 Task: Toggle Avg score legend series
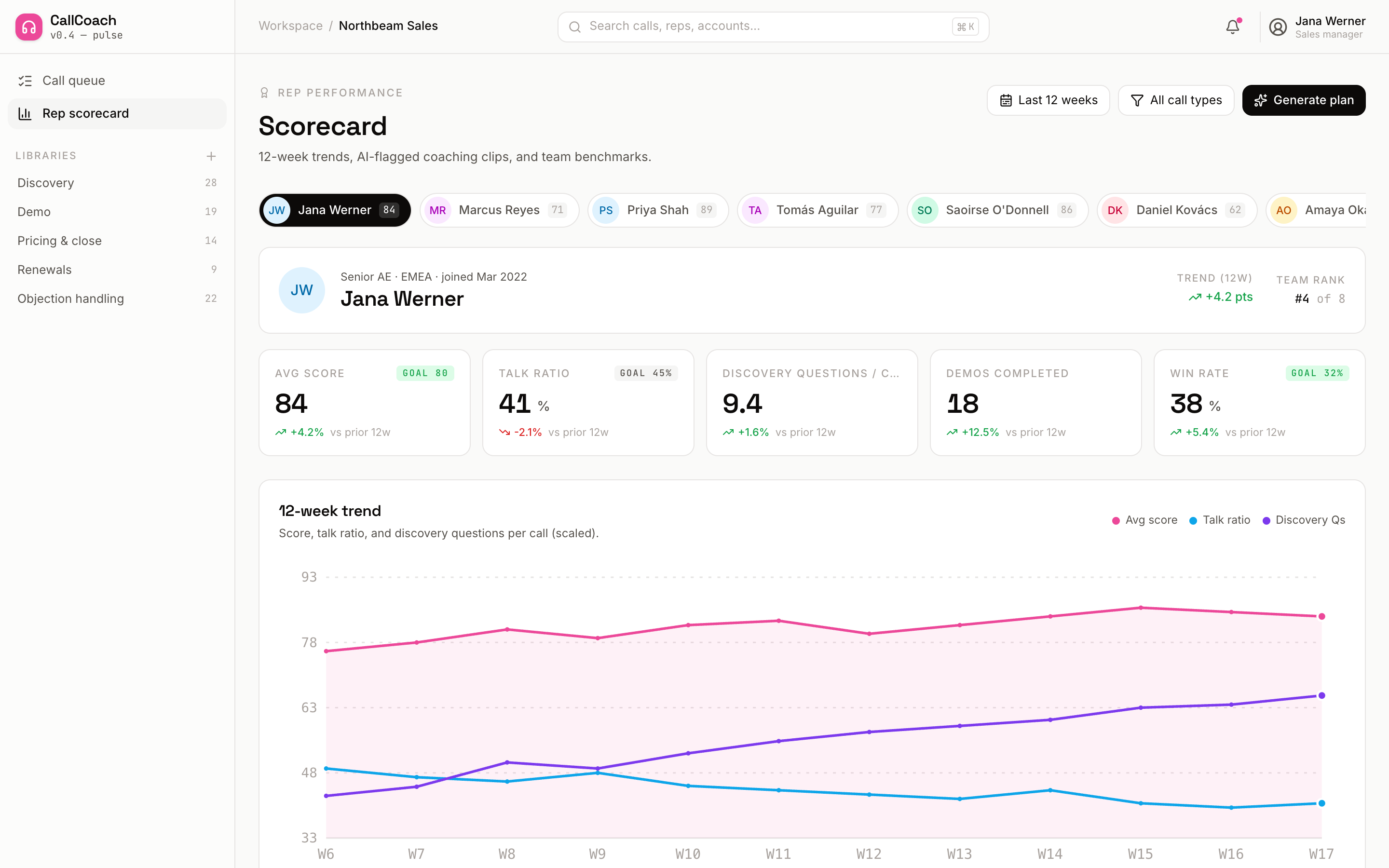click(x=1144, y=520)
